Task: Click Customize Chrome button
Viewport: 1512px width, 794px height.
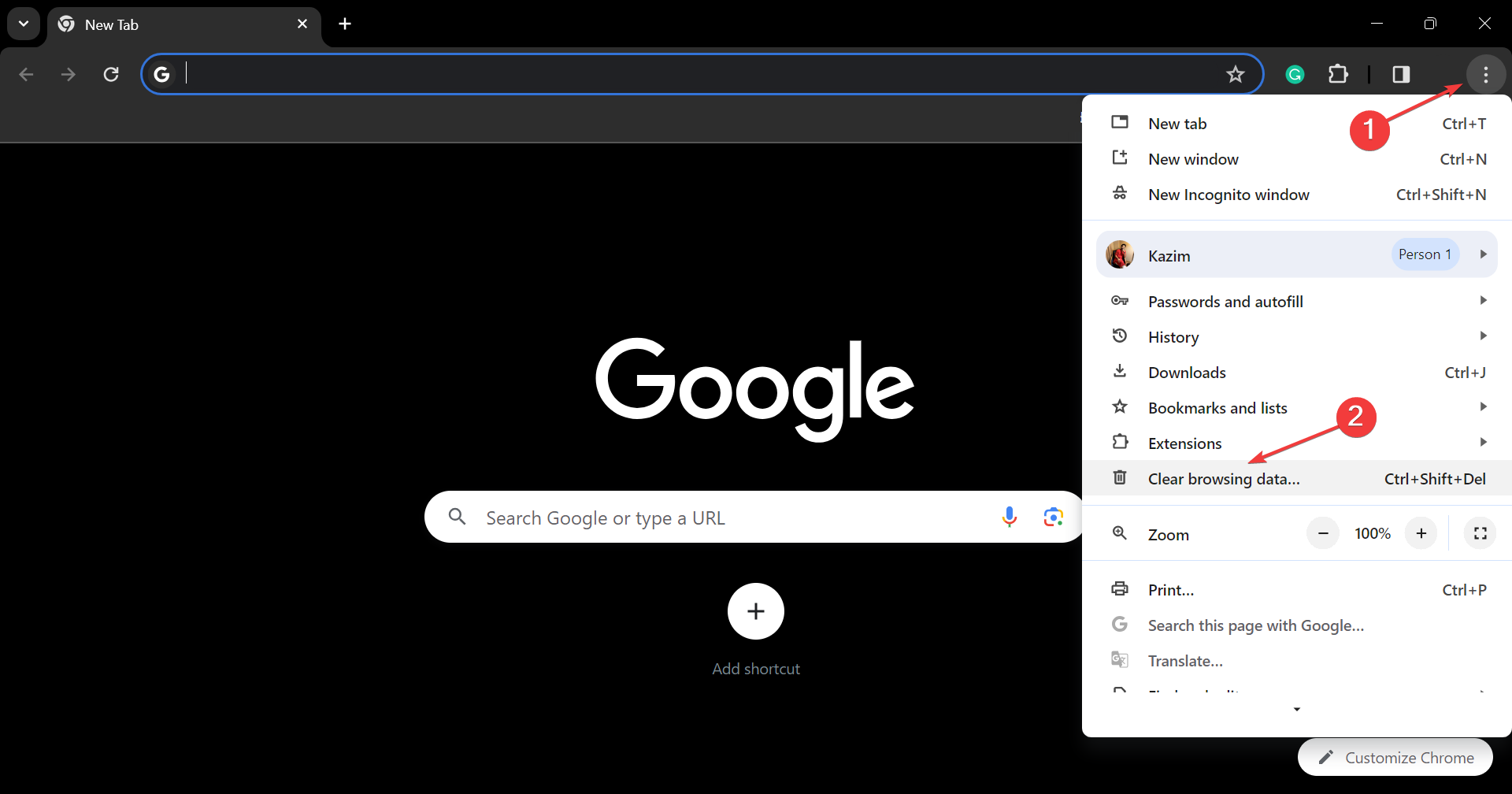Action: click(x=1395, y=757)
